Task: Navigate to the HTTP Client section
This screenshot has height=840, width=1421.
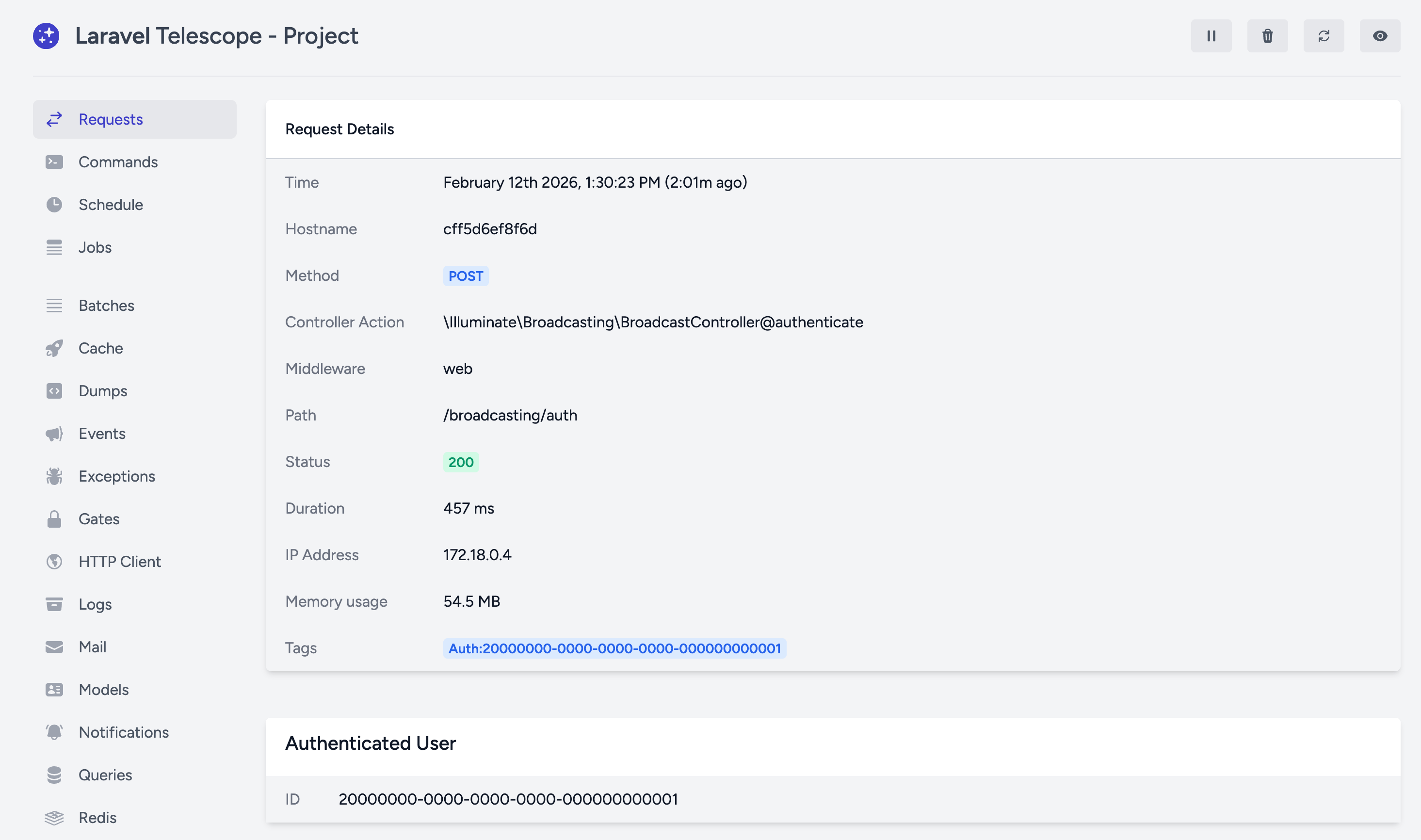Action: [119, 562]
